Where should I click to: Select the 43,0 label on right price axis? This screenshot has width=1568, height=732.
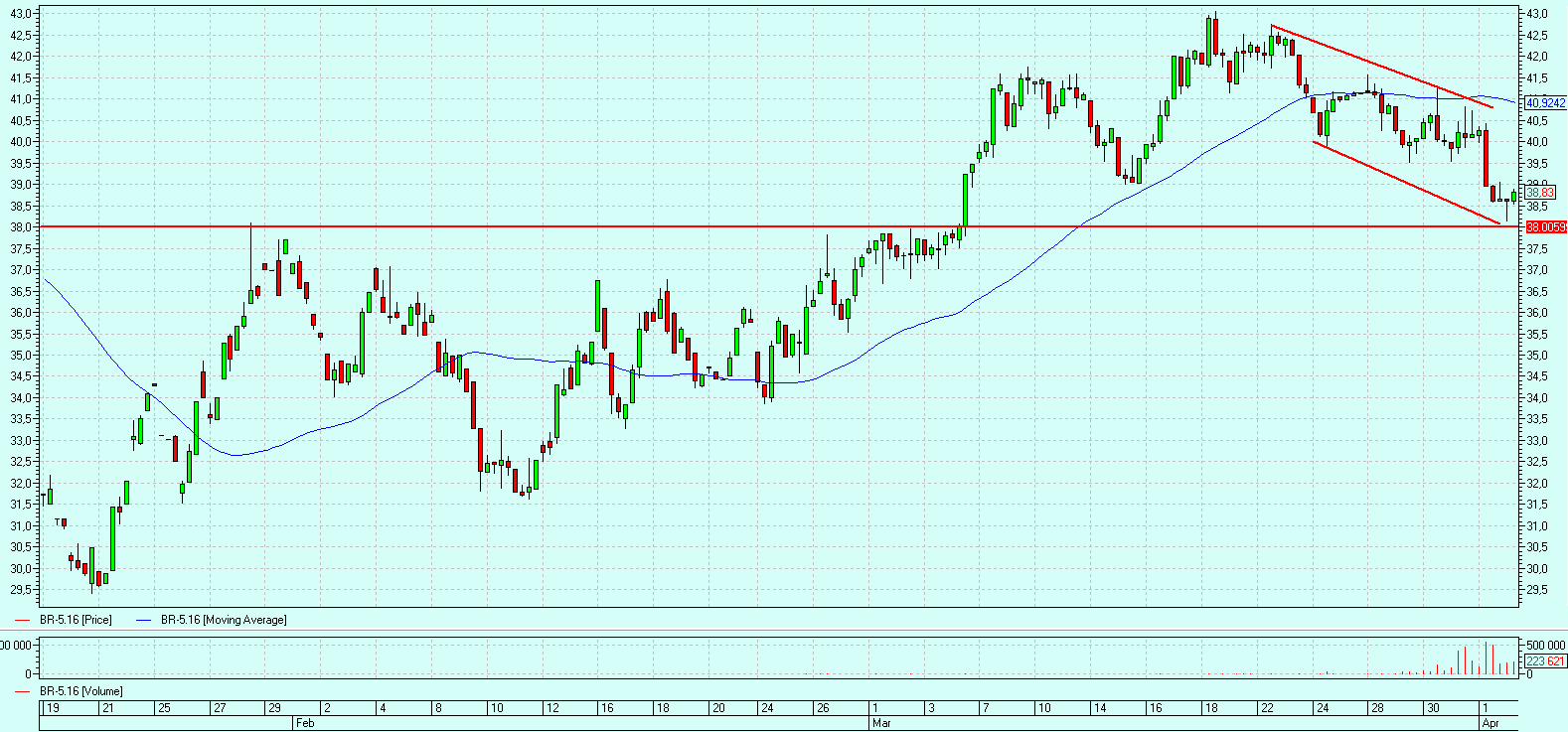(1537, 14)
